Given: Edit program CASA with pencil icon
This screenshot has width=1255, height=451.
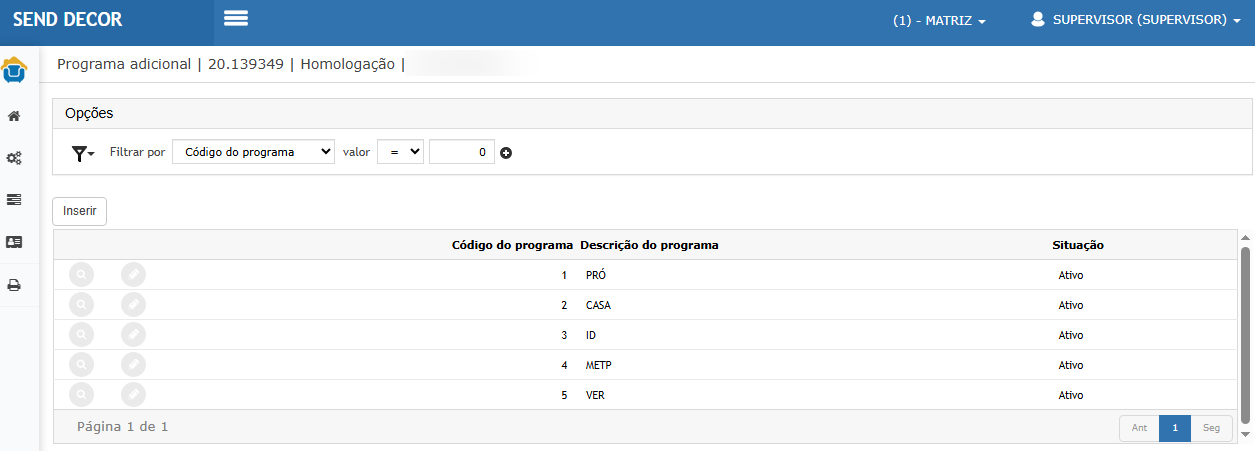Looking at the screenshot, I should (x=133, y=305).
